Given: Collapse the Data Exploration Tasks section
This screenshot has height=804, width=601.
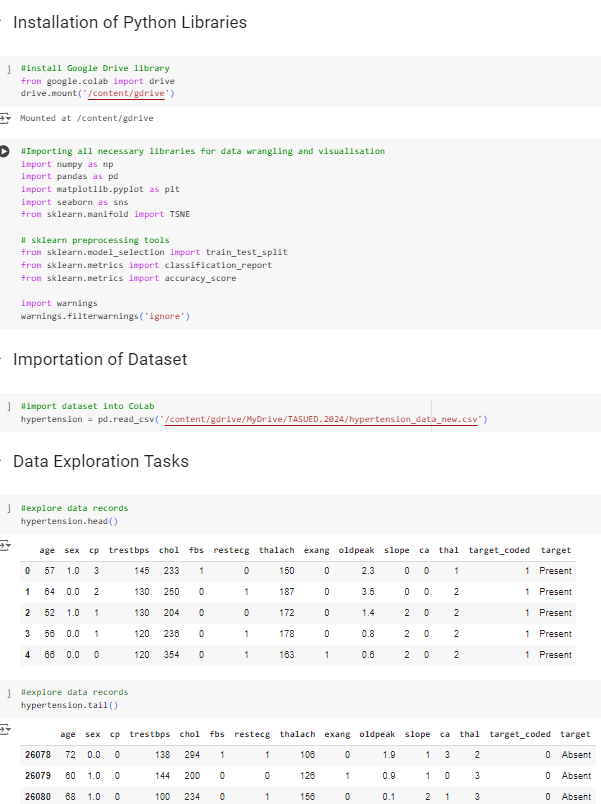Looking at the screenshot, I should 2,461.
